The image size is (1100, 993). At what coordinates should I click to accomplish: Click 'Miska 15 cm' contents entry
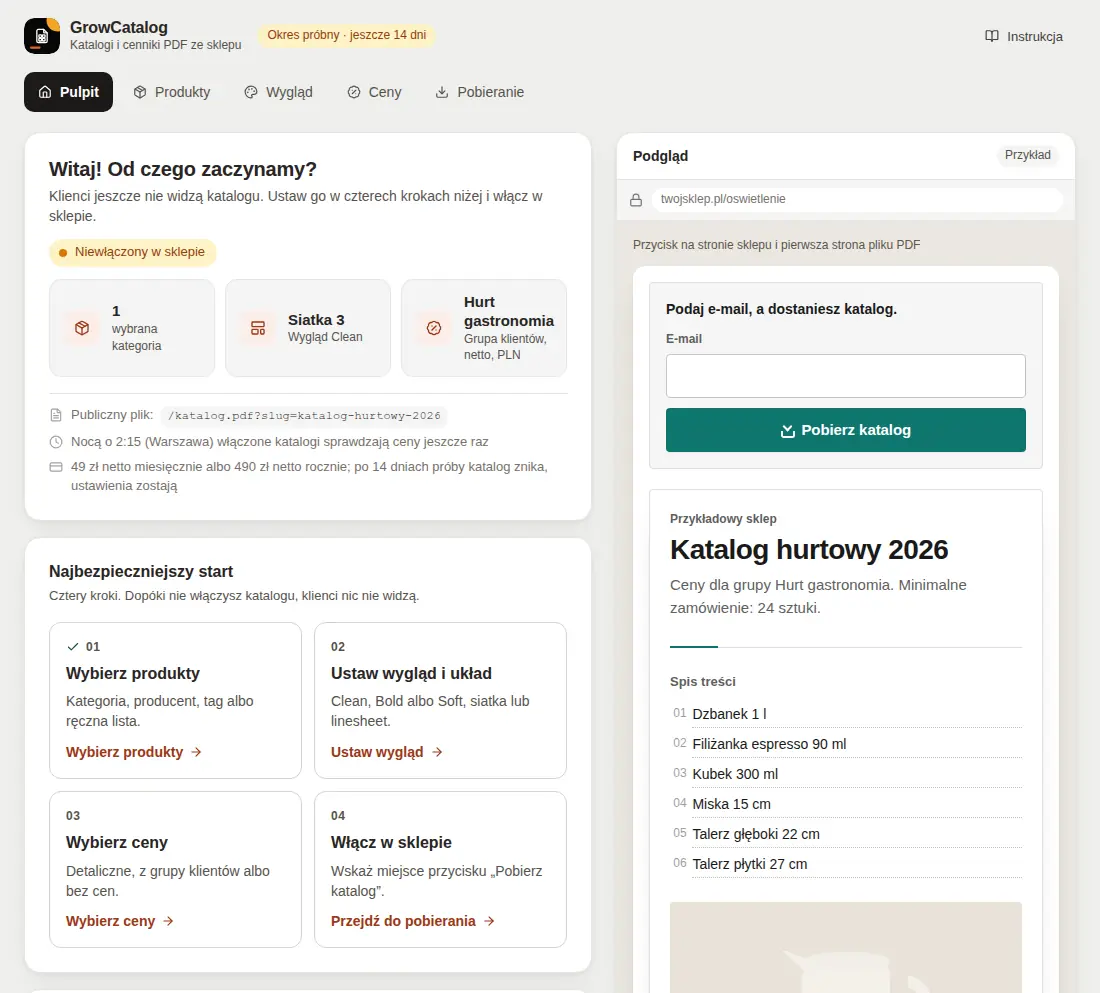pyautogui.click(x=731, y=805)
